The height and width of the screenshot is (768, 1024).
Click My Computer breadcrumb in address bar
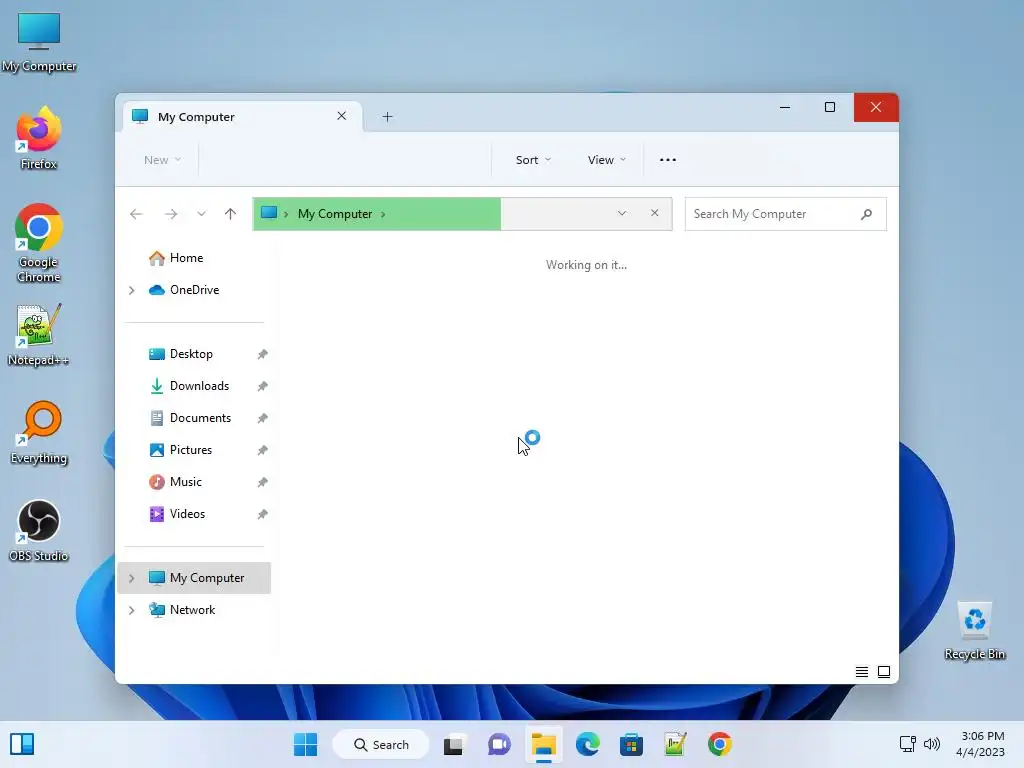[334, 214]
